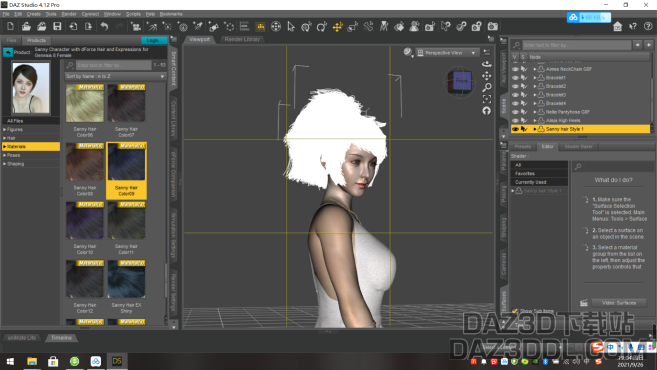Click the Undo arrow in the toolbar
The image size is (657, 370).
104,26
